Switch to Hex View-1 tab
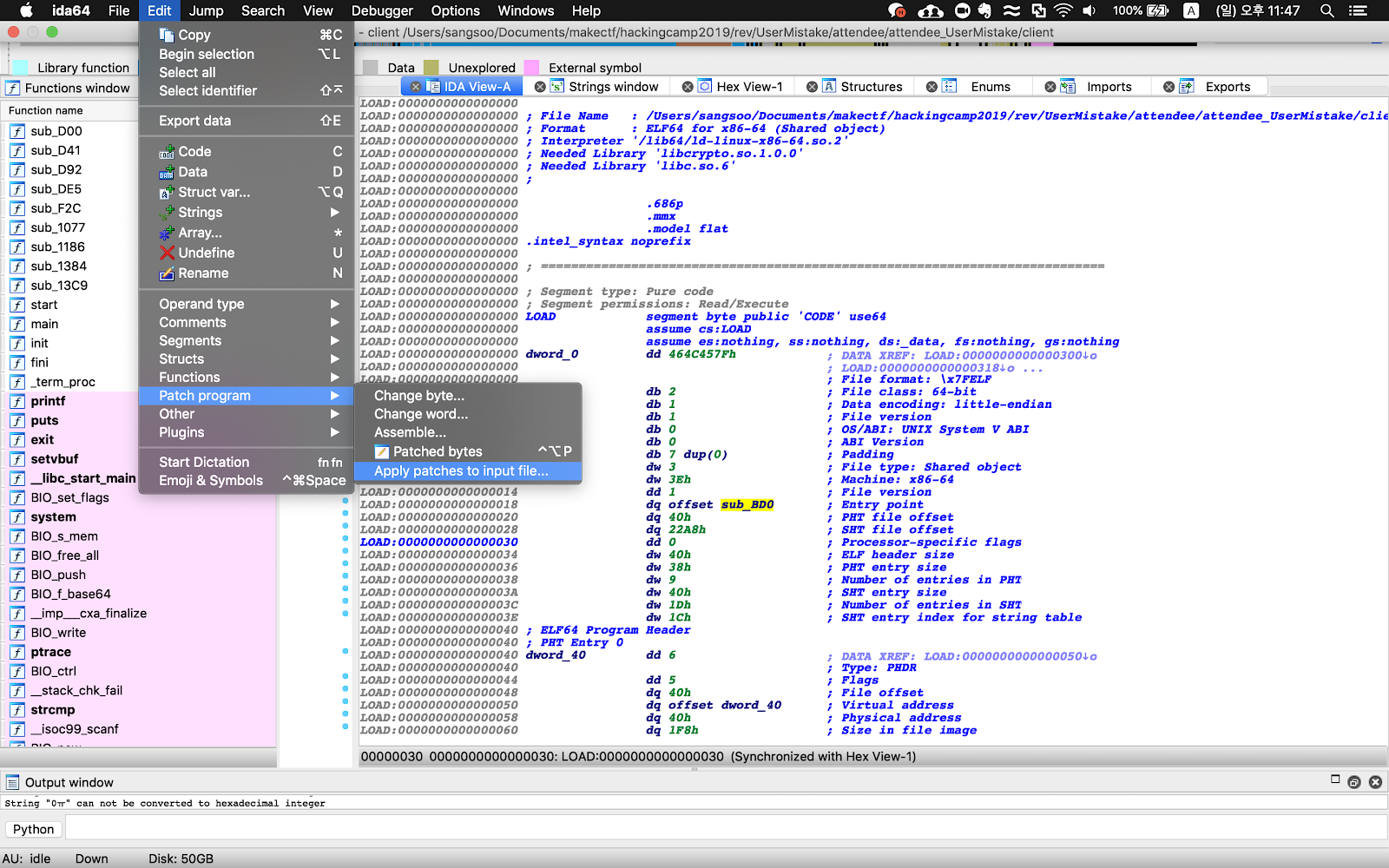 [x=749, y=87]
